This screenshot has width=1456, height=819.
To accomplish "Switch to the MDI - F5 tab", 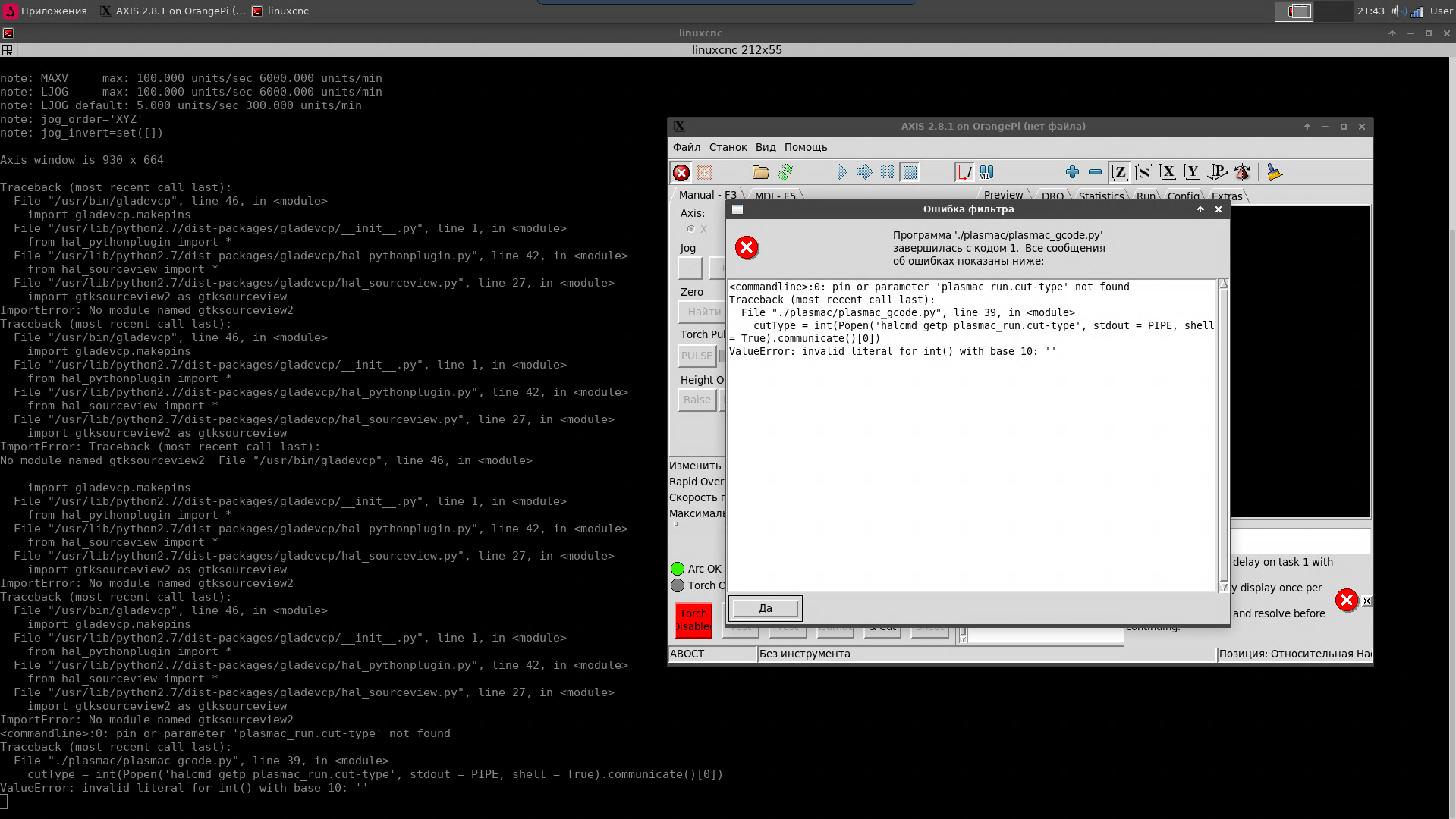I will point(775,196).
